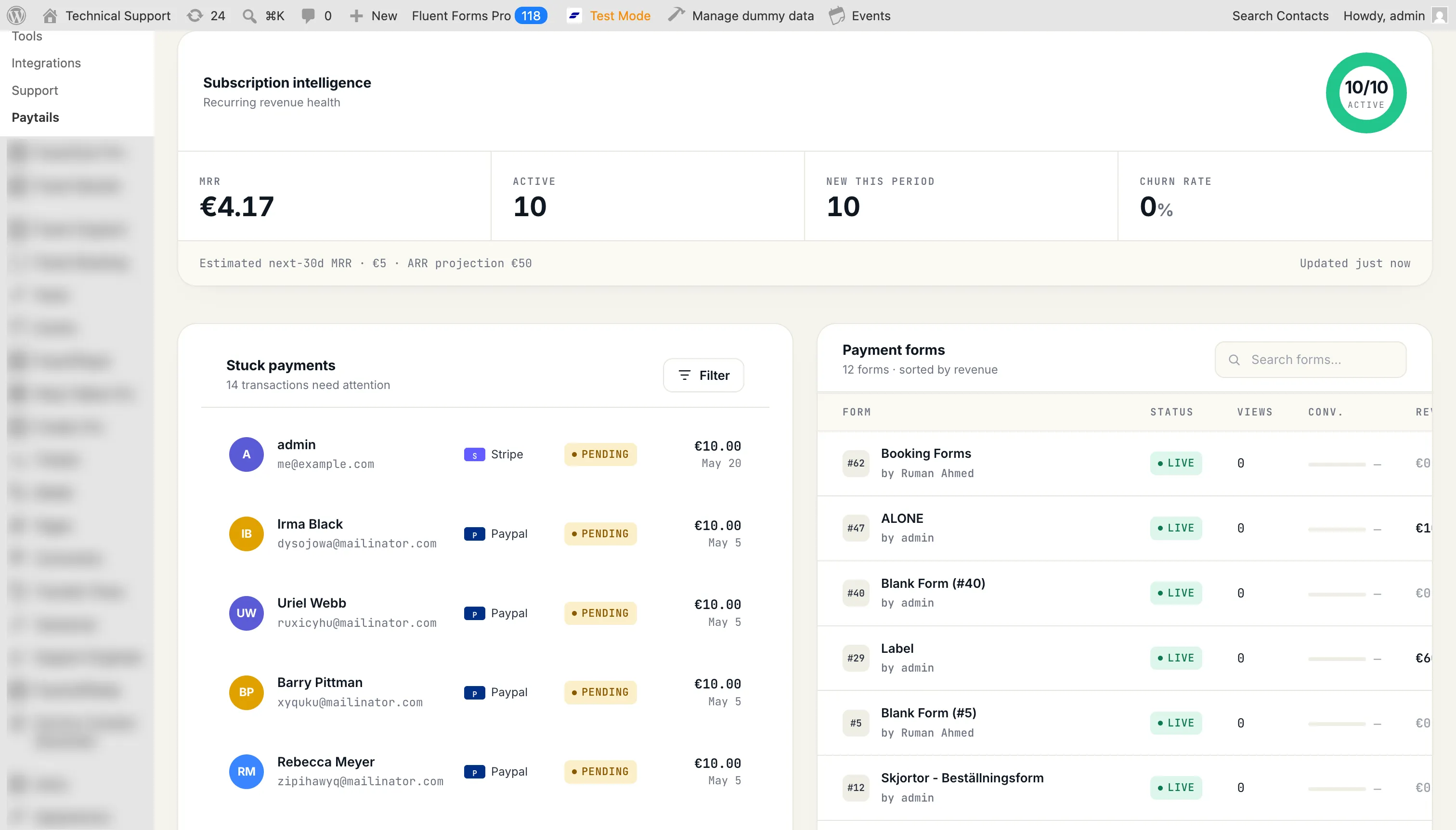Open the Events icon in admin bar
The image size is (1456, 830).
tap(837, 15)
